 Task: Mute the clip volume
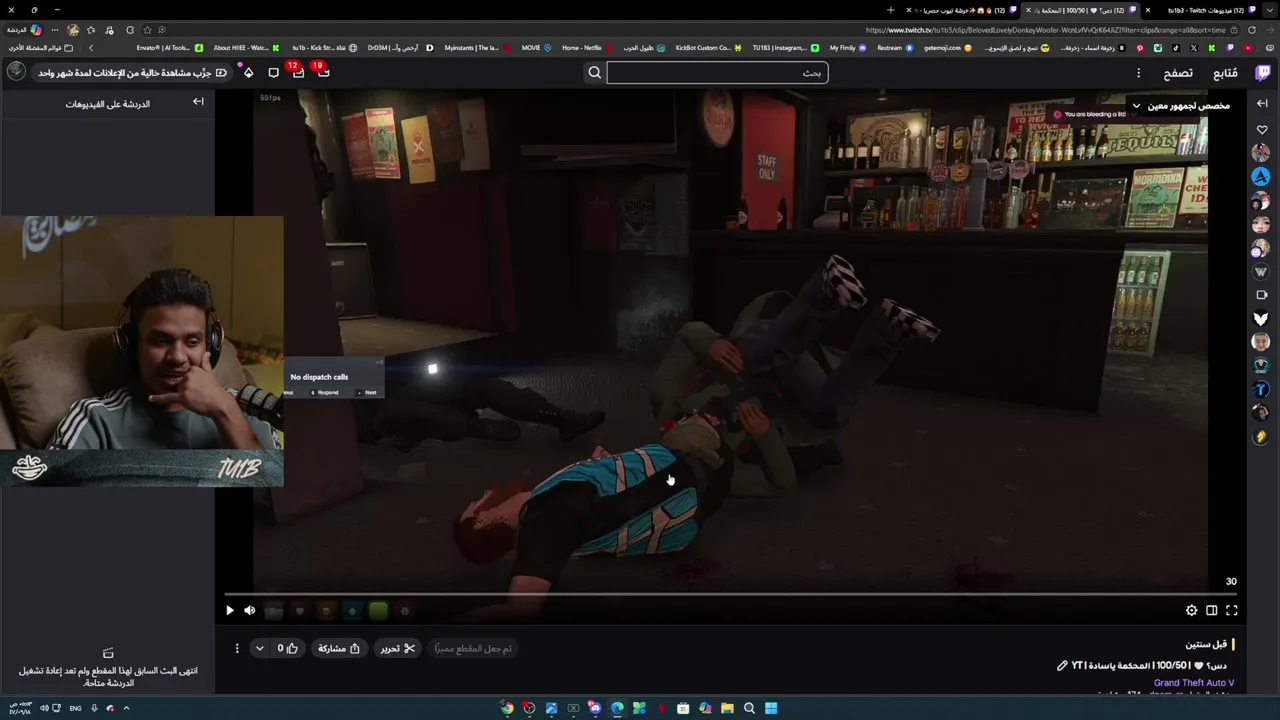pos(250,610)
